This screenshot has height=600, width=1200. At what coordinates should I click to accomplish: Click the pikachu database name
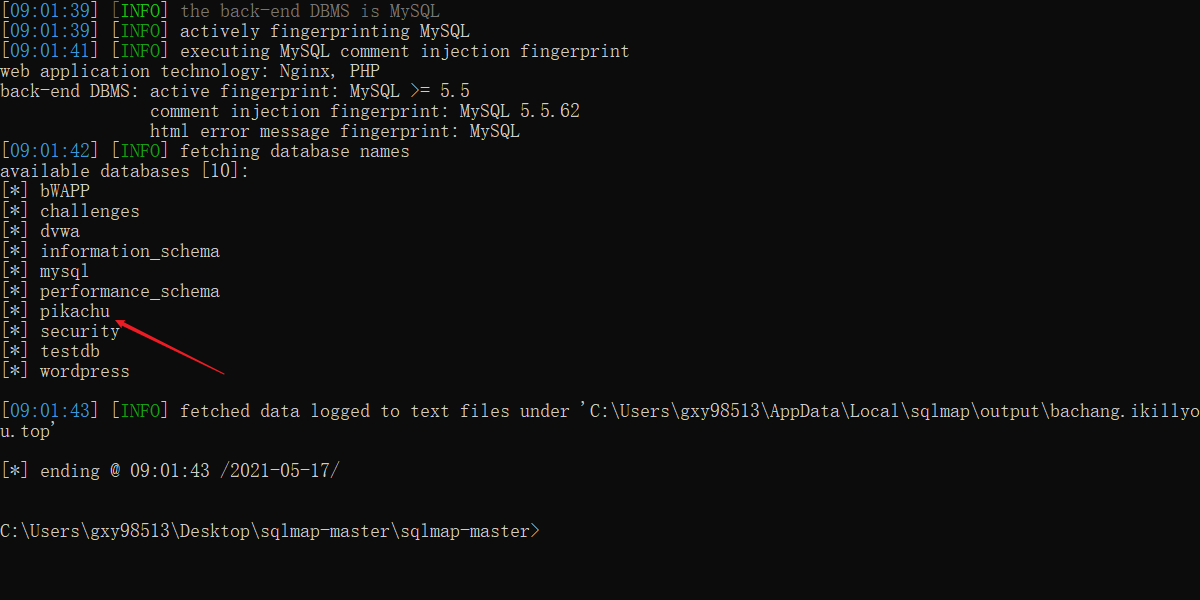pyautogui.click(x=75, y=311)
